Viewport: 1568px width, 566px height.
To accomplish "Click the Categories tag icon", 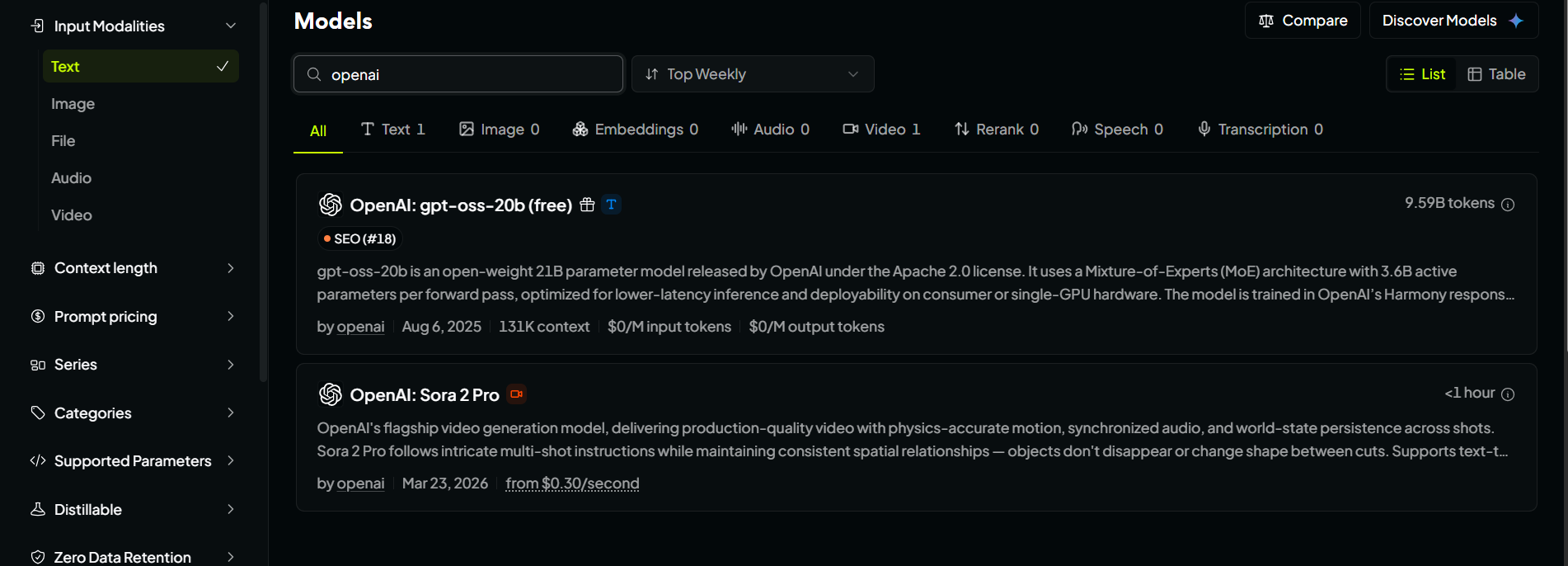I will click(x=38, y=413).
